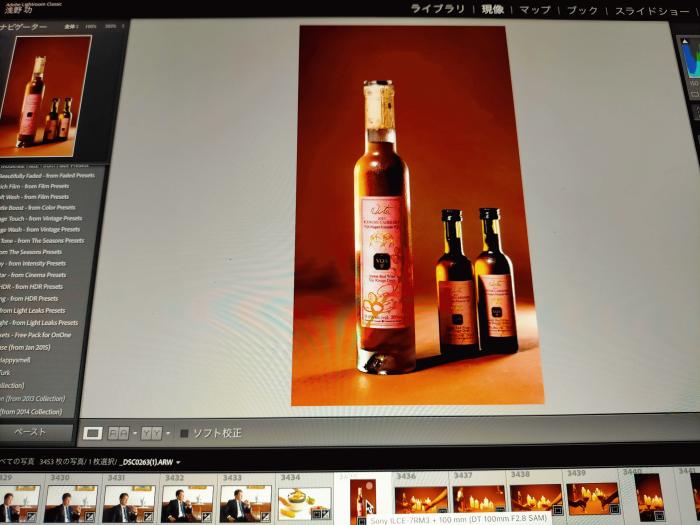The height and width of the screenshot is (525, 700).
Task: Select candle photo thumbnail 3439
Action: click(592, 498)
